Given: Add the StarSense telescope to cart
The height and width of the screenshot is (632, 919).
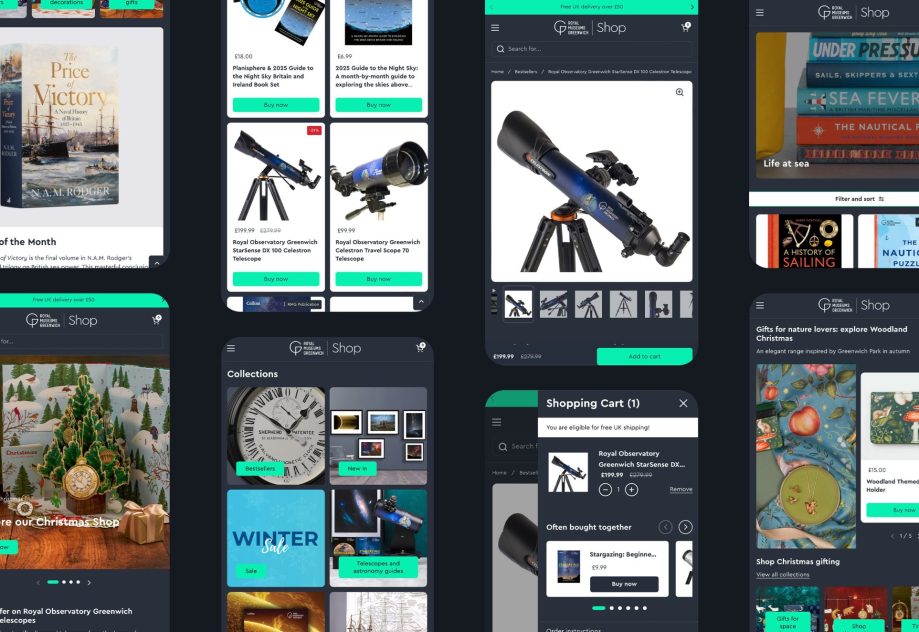Looking at the screenshot, I should click(644, 356).
